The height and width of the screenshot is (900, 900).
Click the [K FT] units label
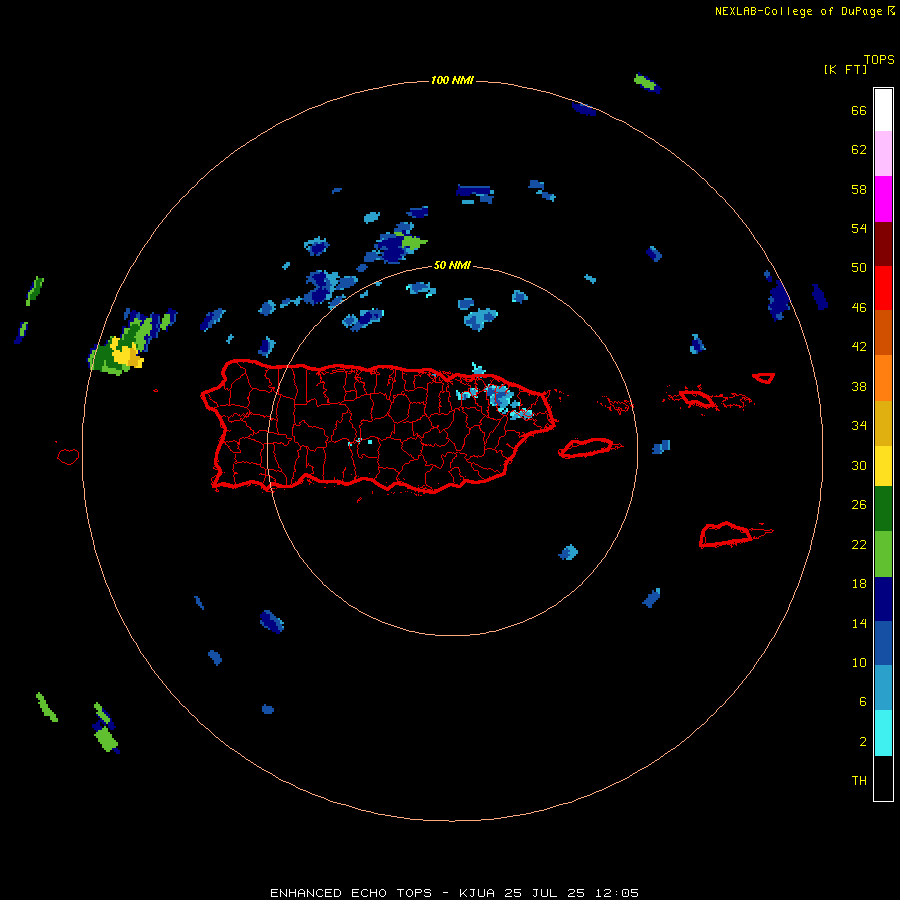(x=845, y=69)
